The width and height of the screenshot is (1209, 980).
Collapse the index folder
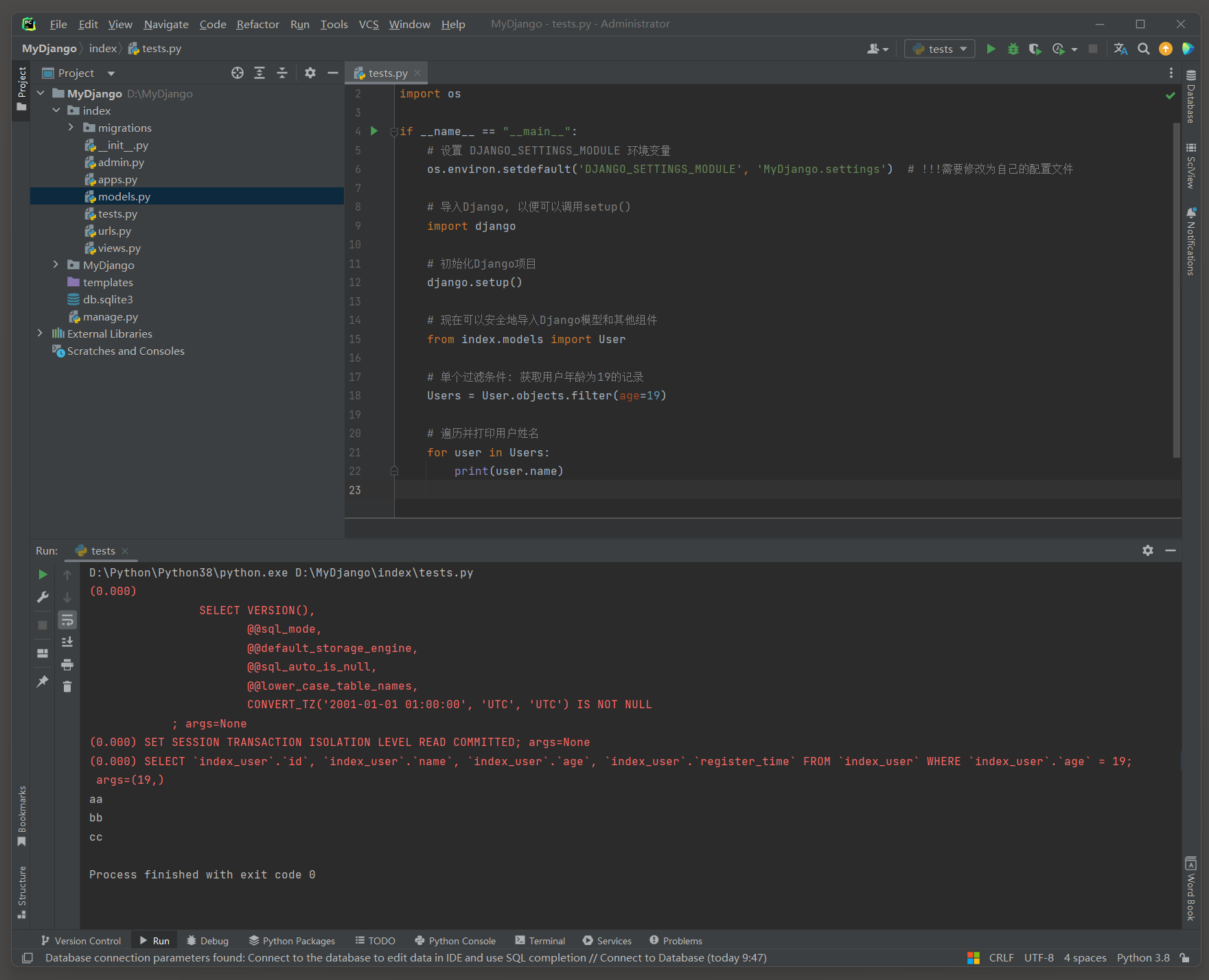pos(56,110)
